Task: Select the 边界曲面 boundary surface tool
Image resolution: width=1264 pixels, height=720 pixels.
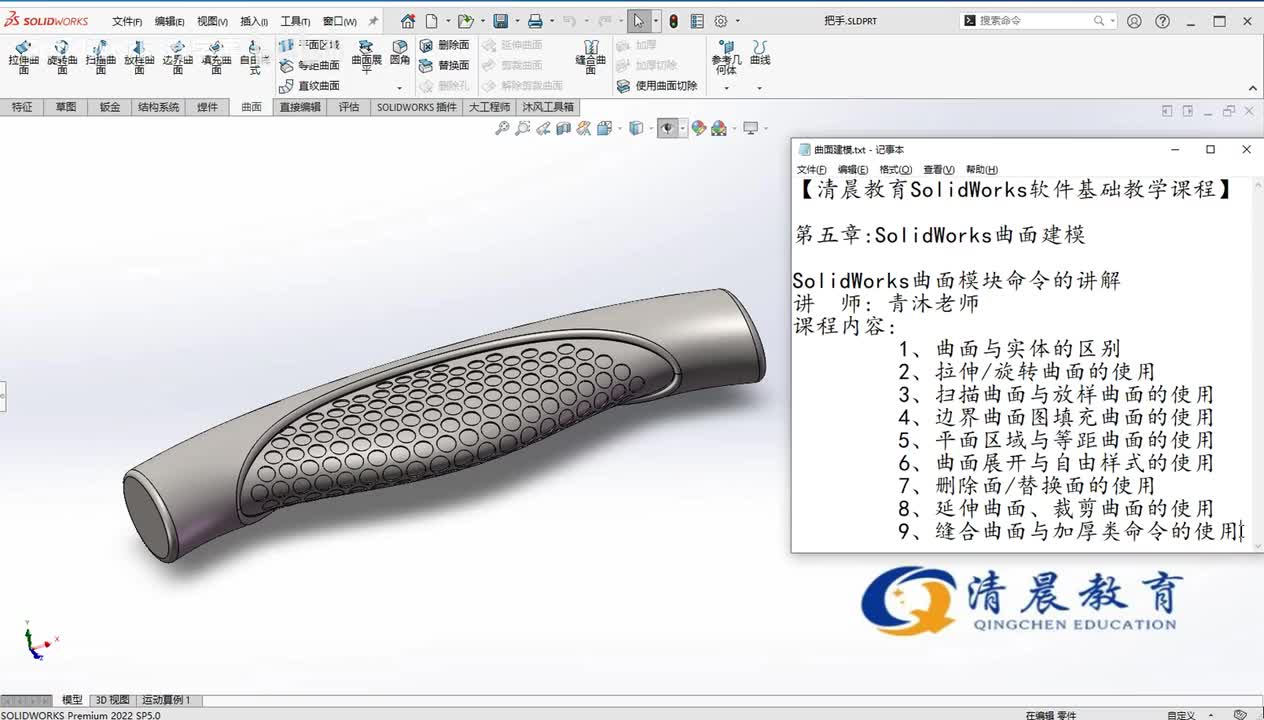Action: click(x=177, y=58)
